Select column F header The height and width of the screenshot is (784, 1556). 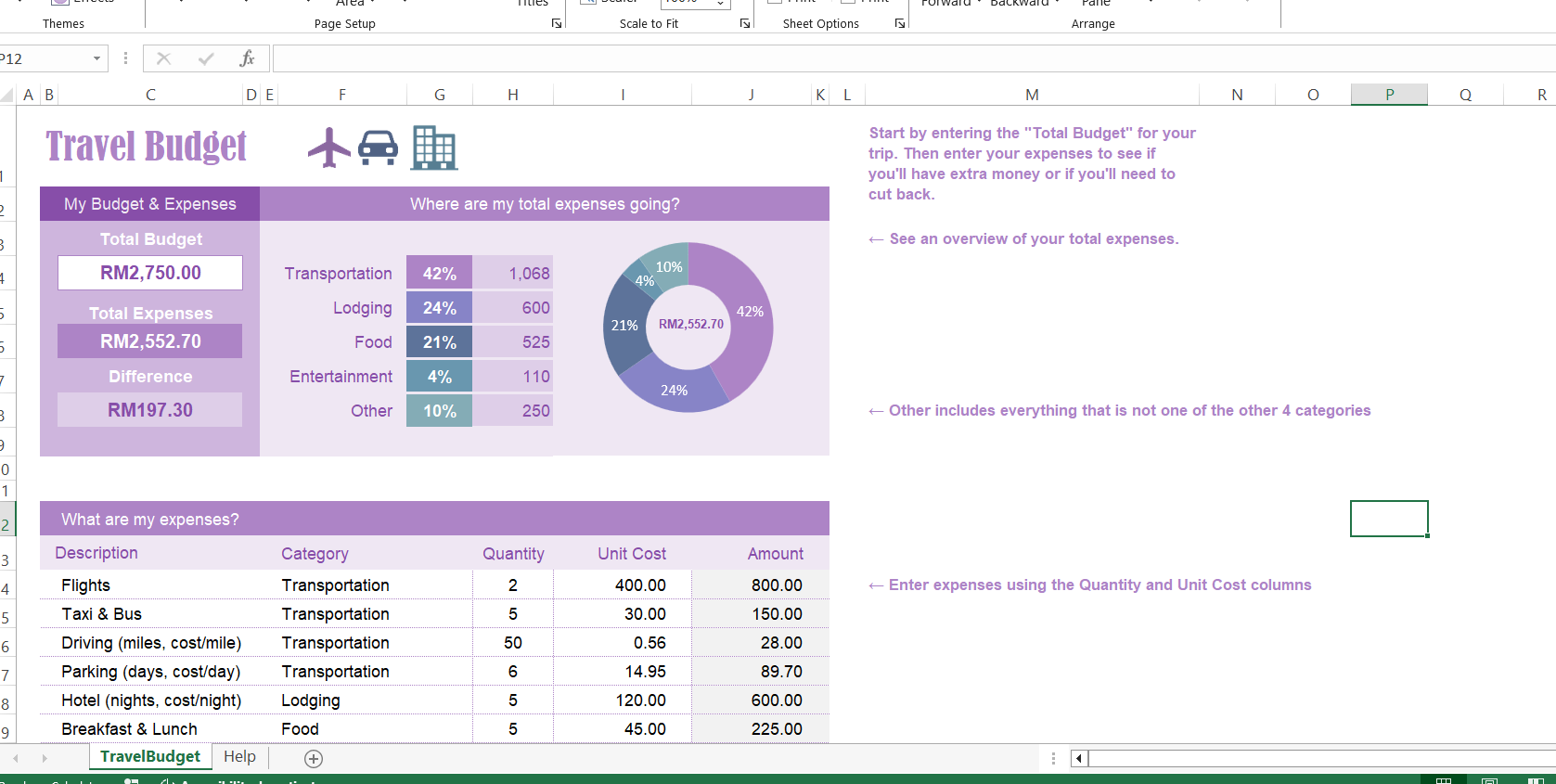pos(342,95)
